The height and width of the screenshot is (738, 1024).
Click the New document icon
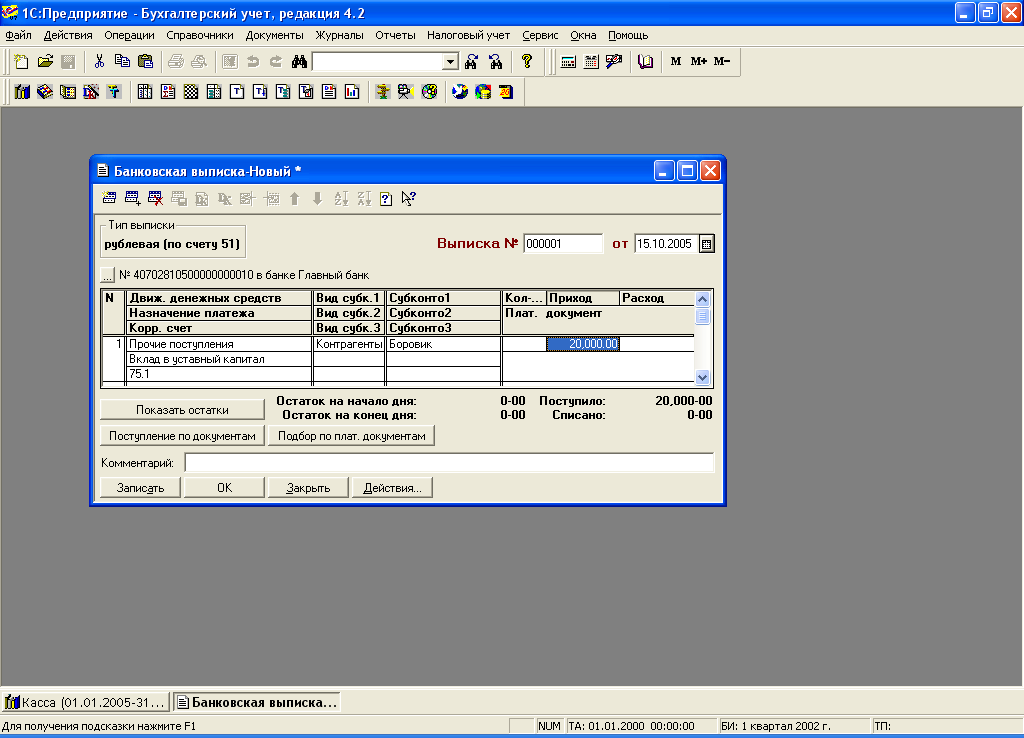pos(21,61)
